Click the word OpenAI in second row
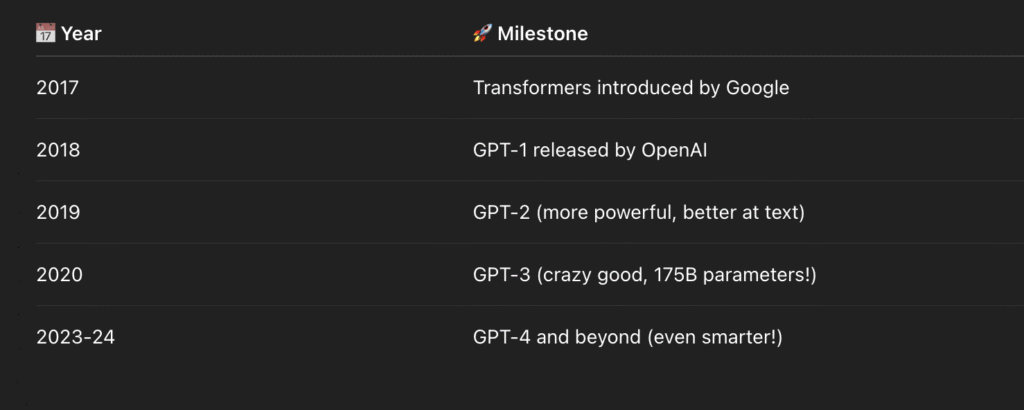The height and width of the screenshot is (410, 1024). tap(674, 150)
